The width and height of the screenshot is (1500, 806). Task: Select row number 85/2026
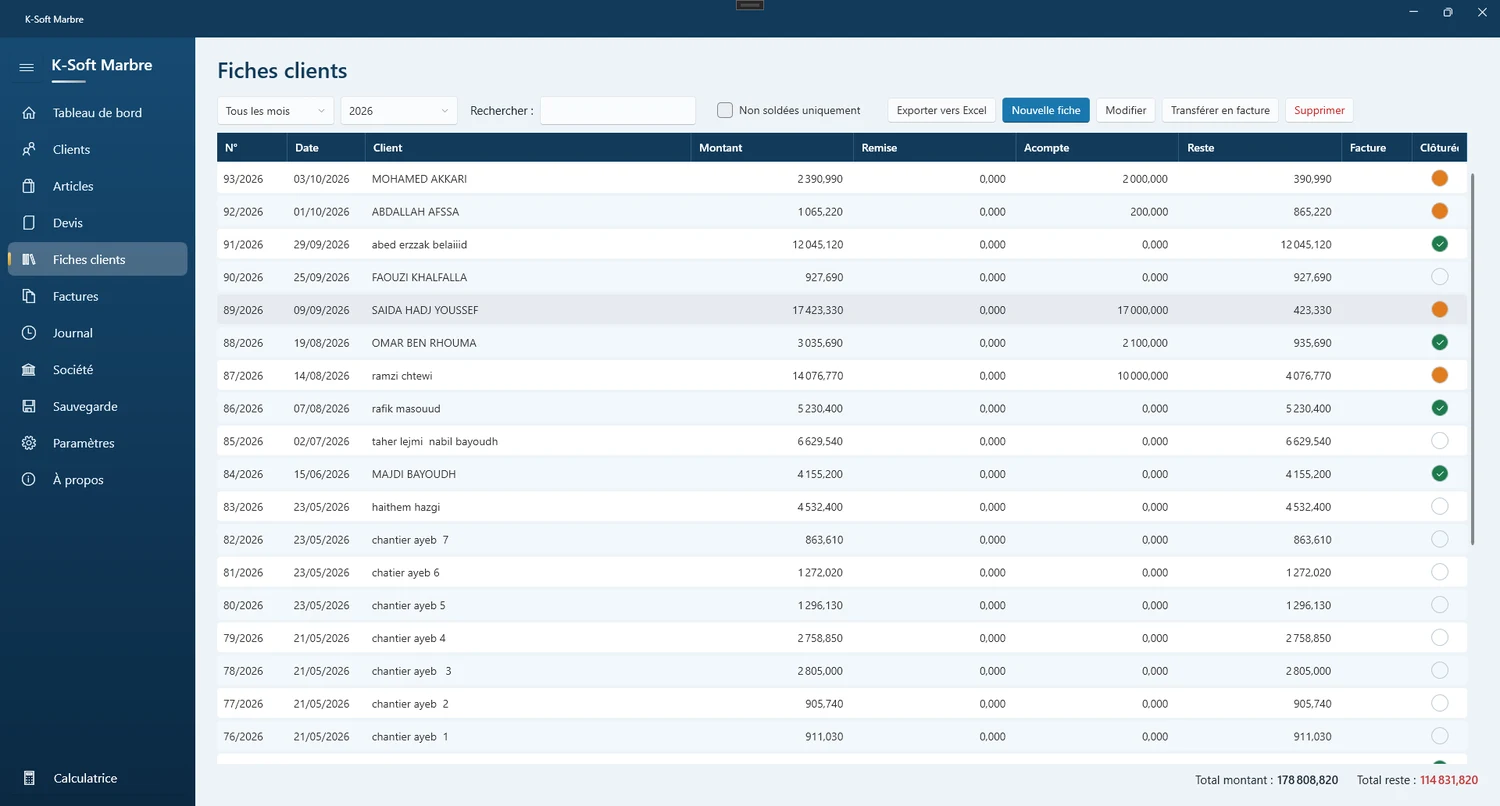point(243,441)
